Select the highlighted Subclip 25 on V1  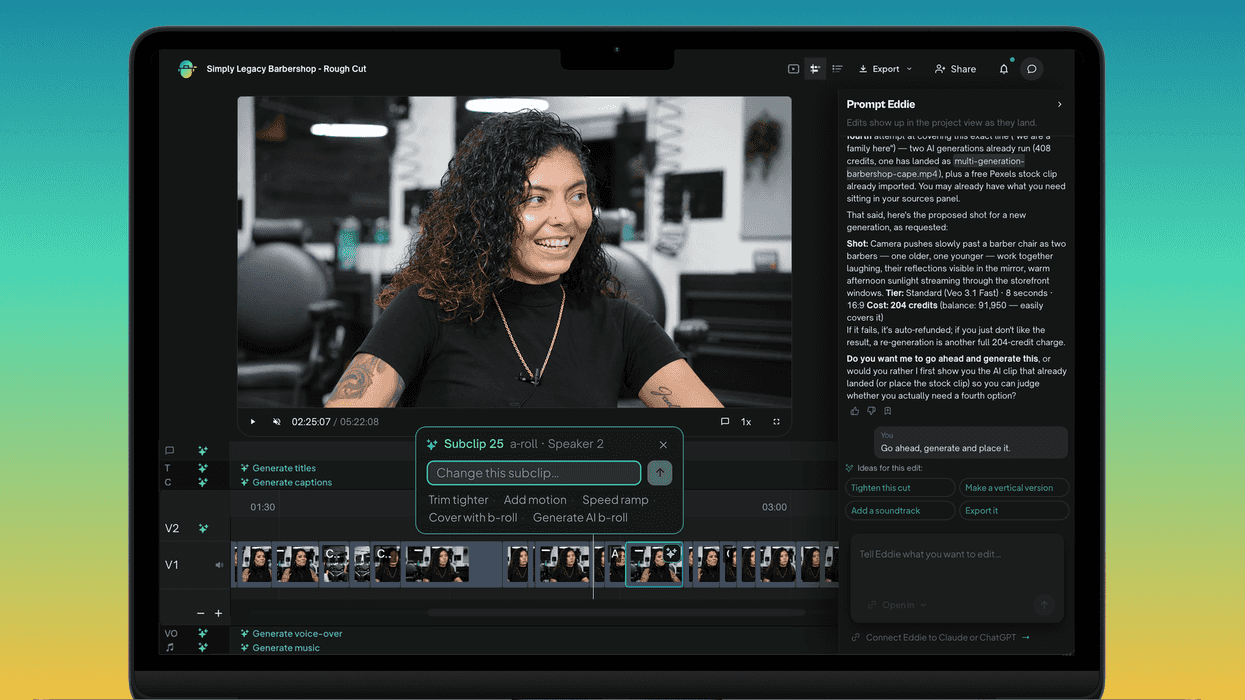pyautogui.click(x=654, y=564)
